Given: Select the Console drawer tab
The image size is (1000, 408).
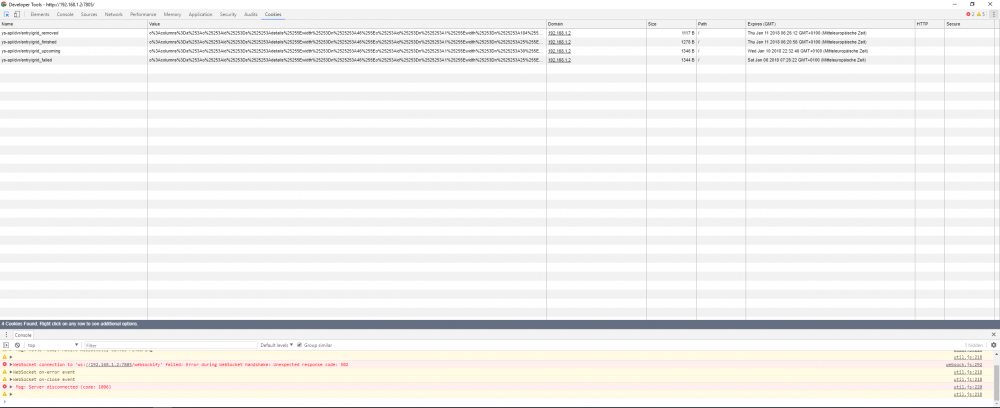Looking at the screenshot, I should pos(23,335).
